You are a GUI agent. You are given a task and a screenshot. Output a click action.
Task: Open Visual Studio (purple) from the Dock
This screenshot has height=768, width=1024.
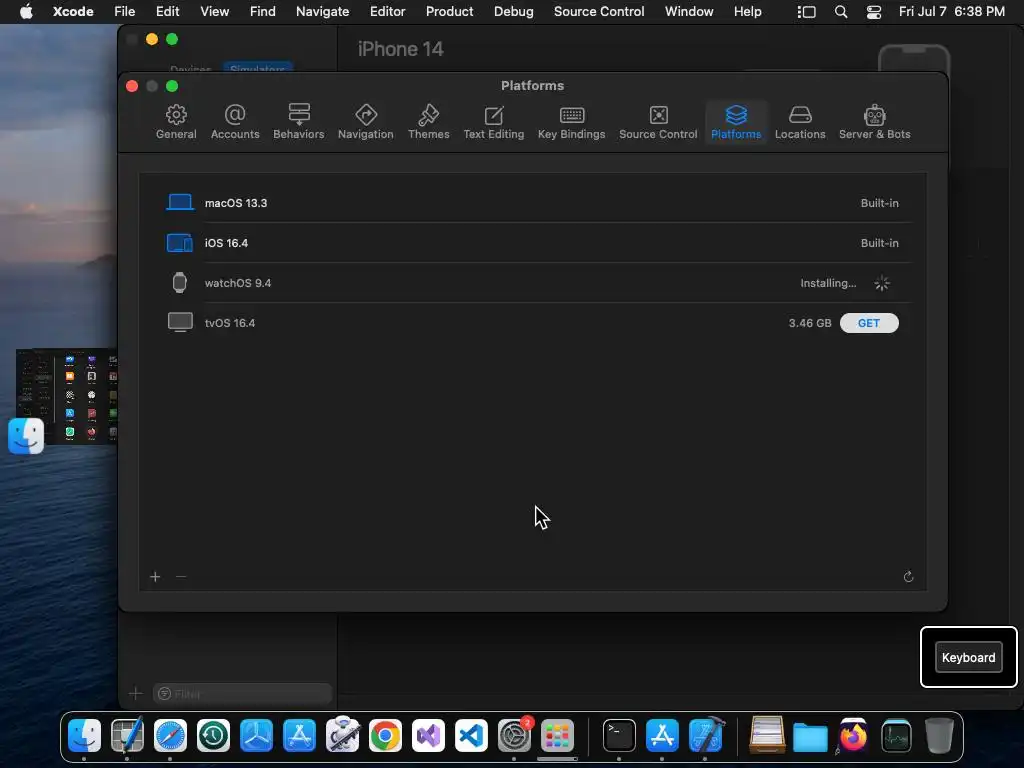point(428,736)
